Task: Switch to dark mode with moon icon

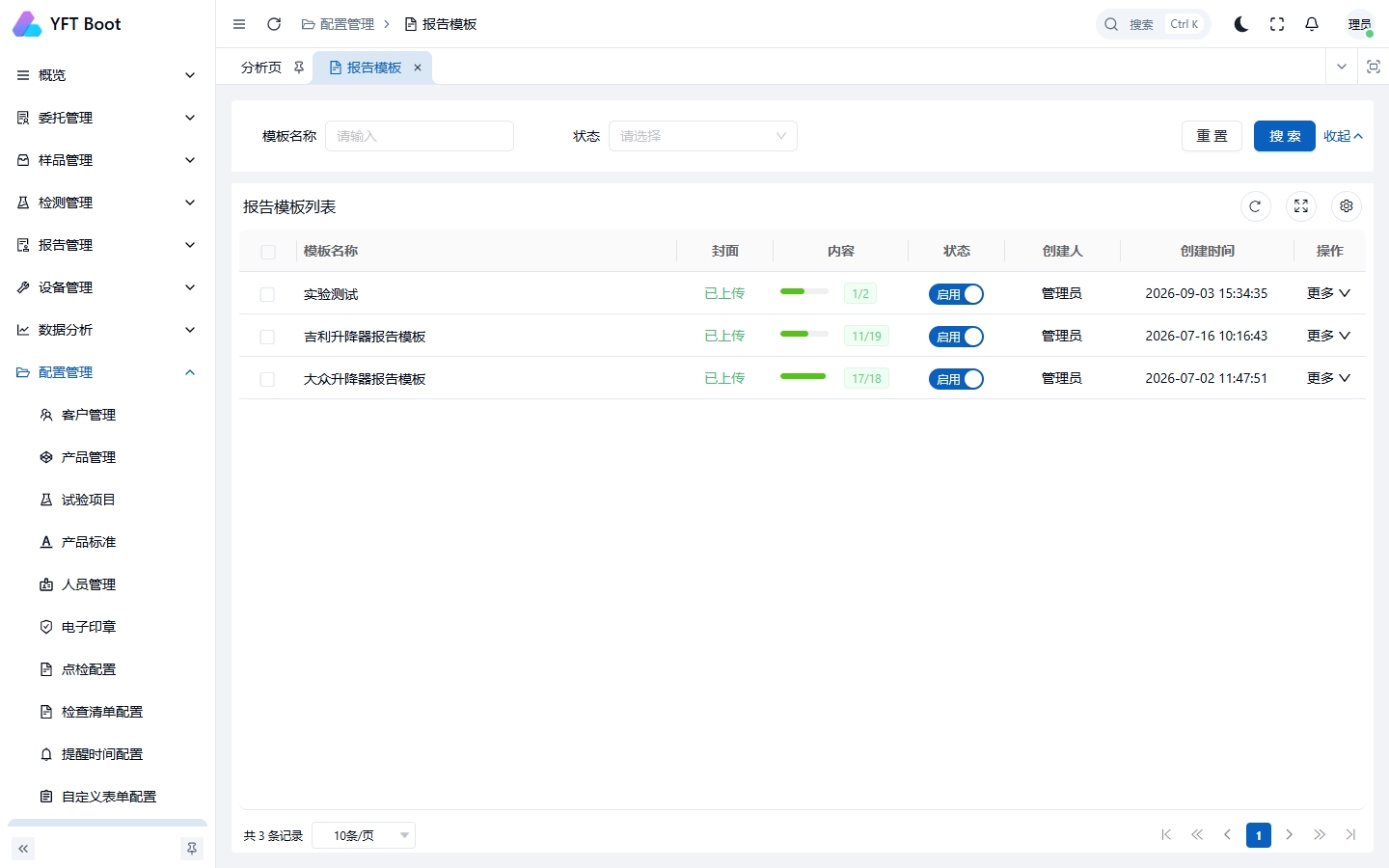Action: [x=1241, y=24]
